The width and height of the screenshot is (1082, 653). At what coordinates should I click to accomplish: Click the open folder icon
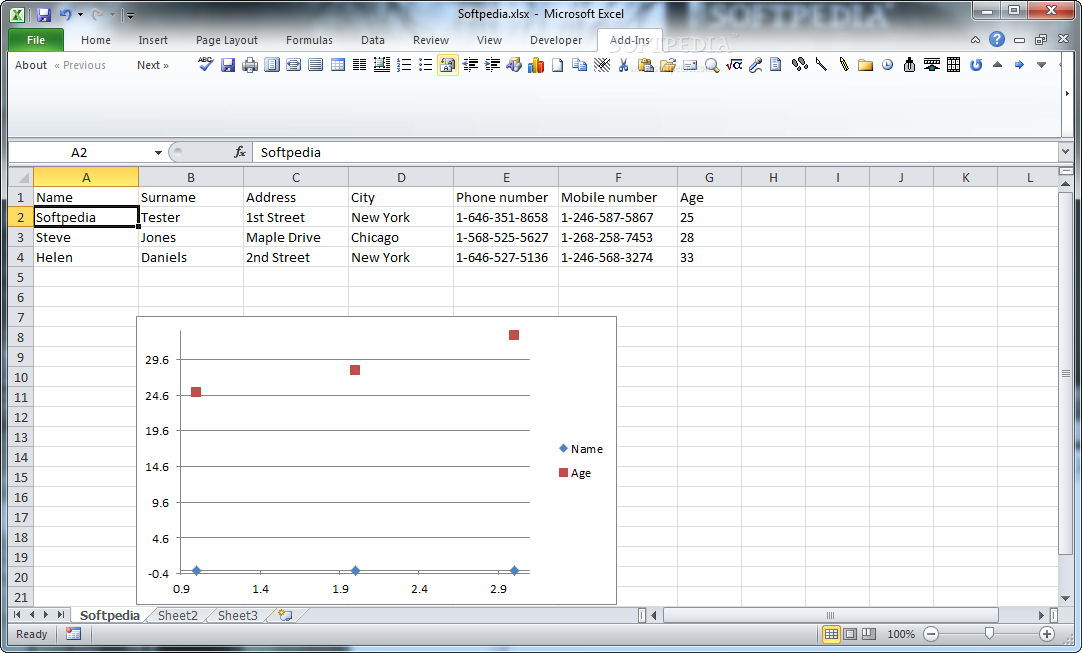[667, 65]
